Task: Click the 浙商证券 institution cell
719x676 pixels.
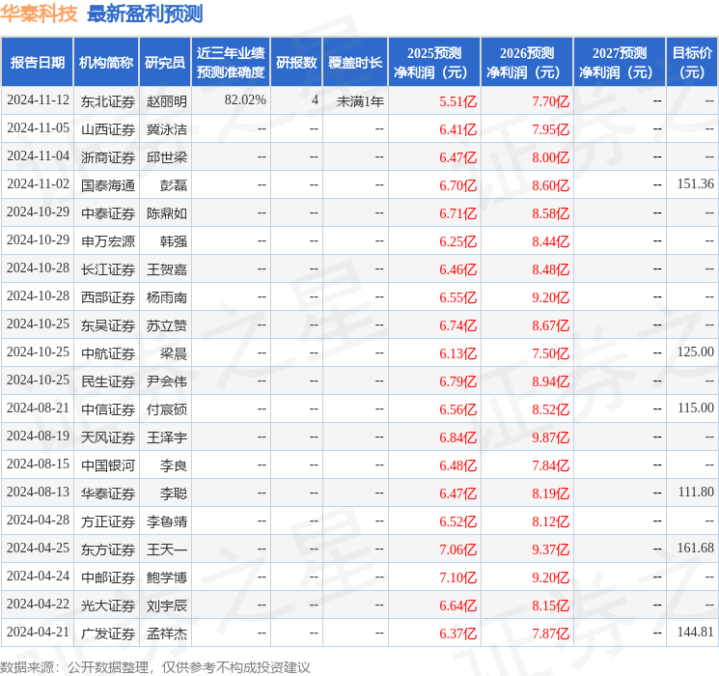Action: point(108,157)
